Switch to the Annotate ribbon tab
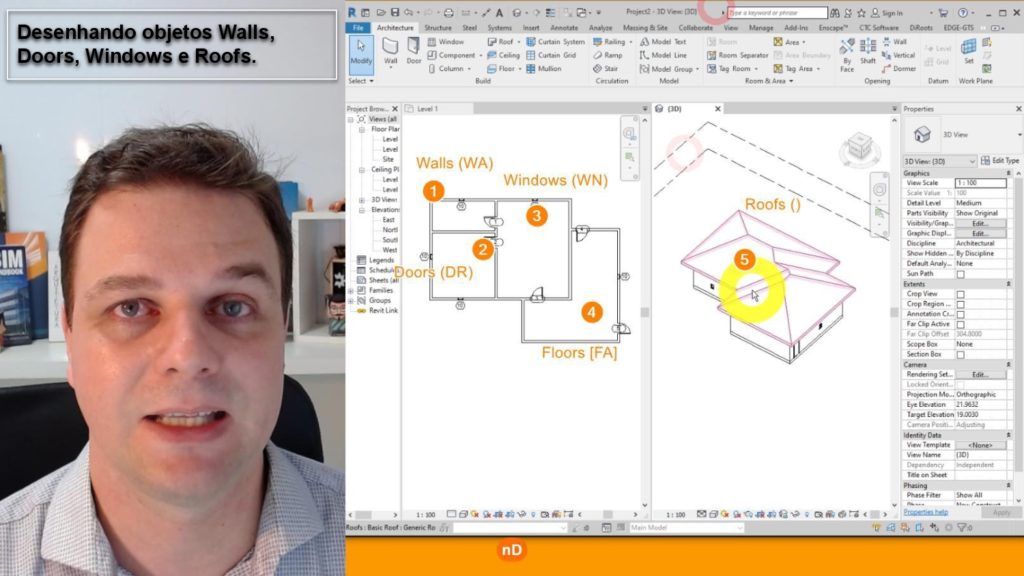The width and height of the screenshot is (1024, 576). click(564, 28)
